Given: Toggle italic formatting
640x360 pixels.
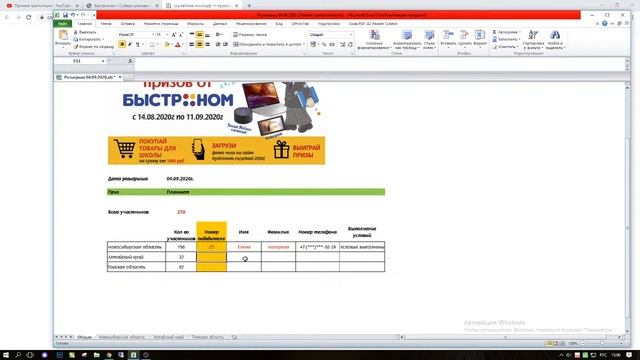Looking at the screenshot, I should 130,44.
